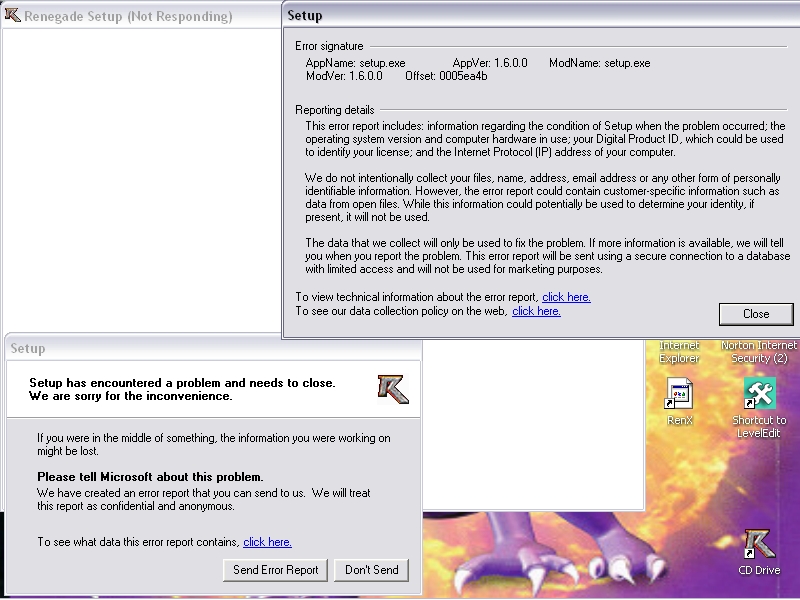This screenshot has width=800, height=600.
Task: Choose Don't Send for the error report
Action: click(x=371, y=570)
